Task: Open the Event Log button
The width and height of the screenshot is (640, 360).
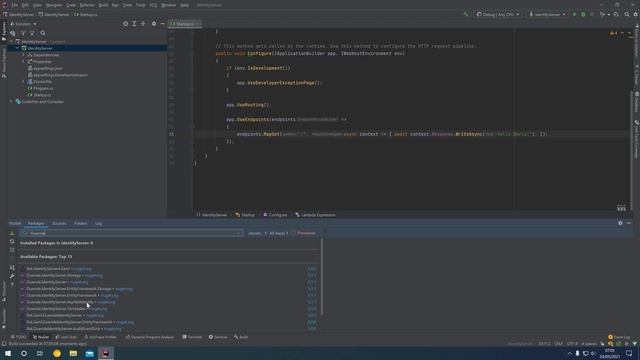Action: point(619,337)
